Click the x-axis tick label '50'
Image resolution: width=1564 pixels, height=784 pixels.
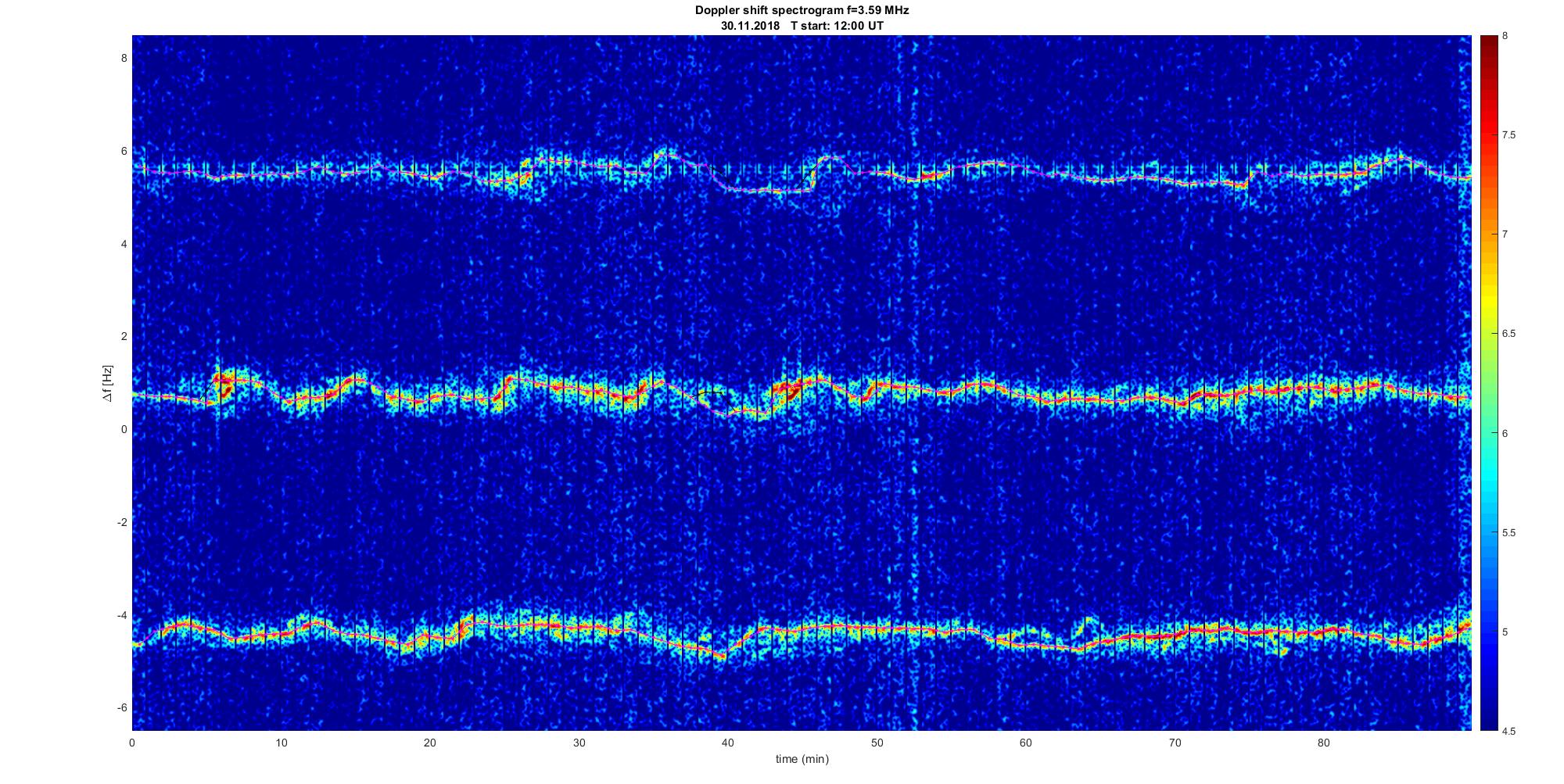click(877, 743)
